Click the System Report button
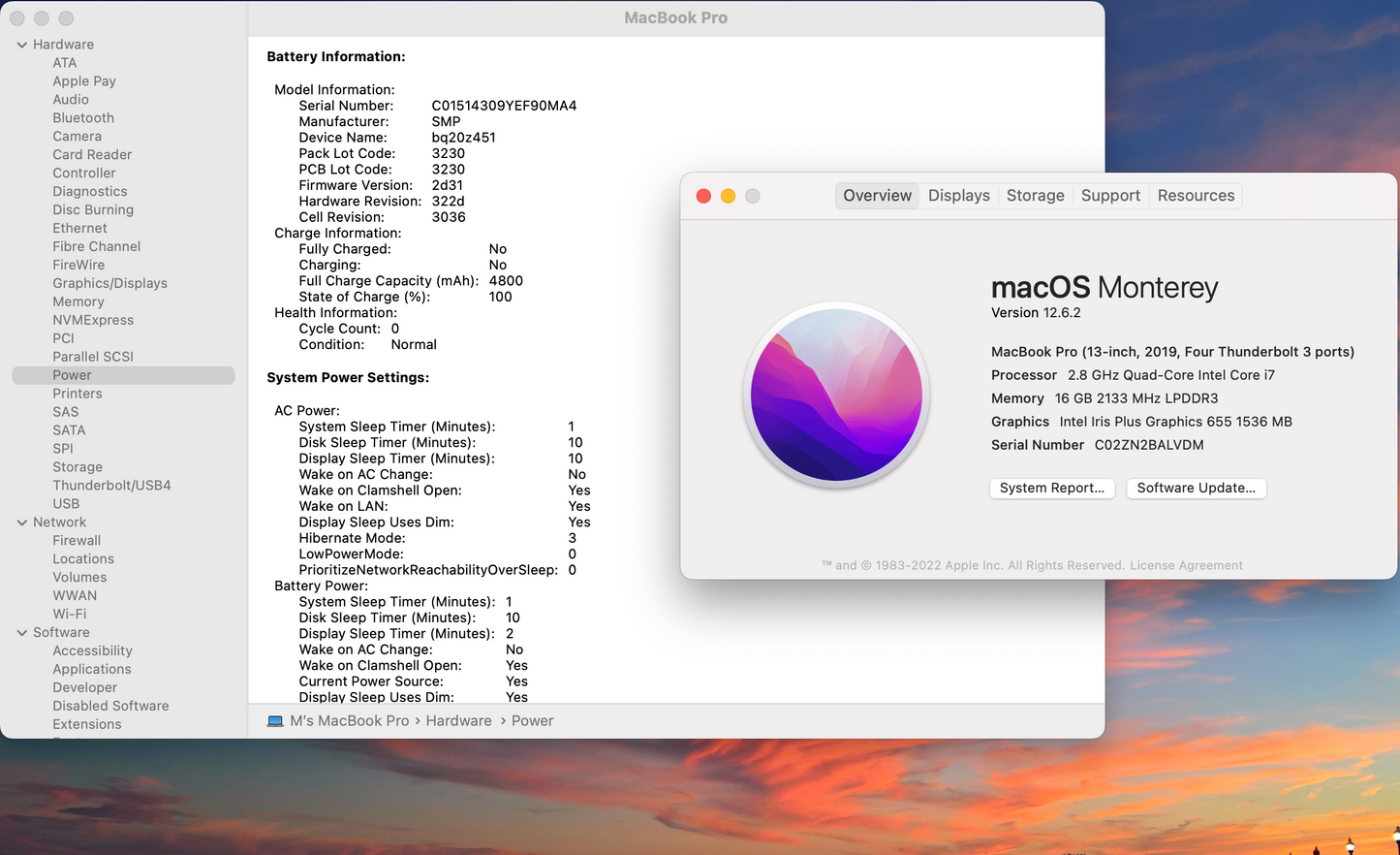 (1051, 489)
